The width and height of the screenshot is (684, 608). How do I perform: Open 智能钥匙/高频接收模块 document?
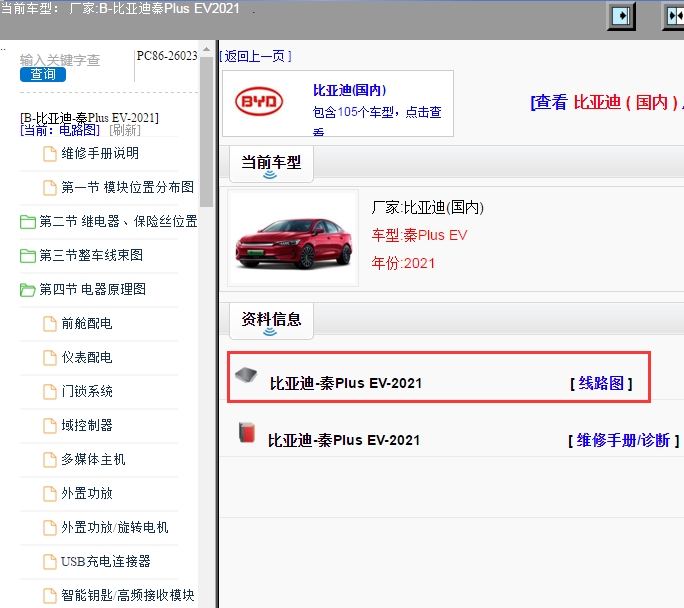click(x=127, y=596)
